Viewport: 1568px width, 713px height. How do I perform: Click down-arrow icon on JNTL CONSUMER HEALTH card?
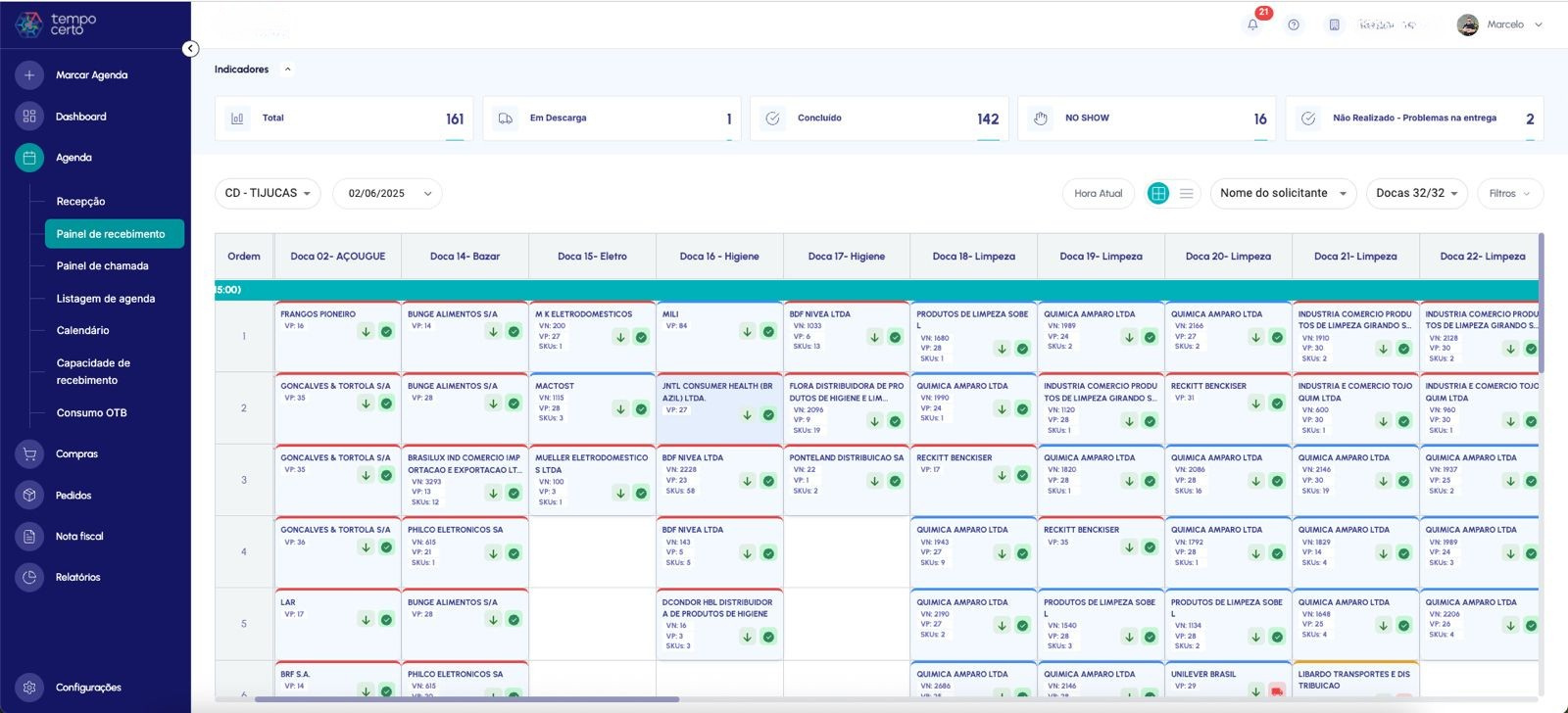pyautogui.click(x=747, y=415)
